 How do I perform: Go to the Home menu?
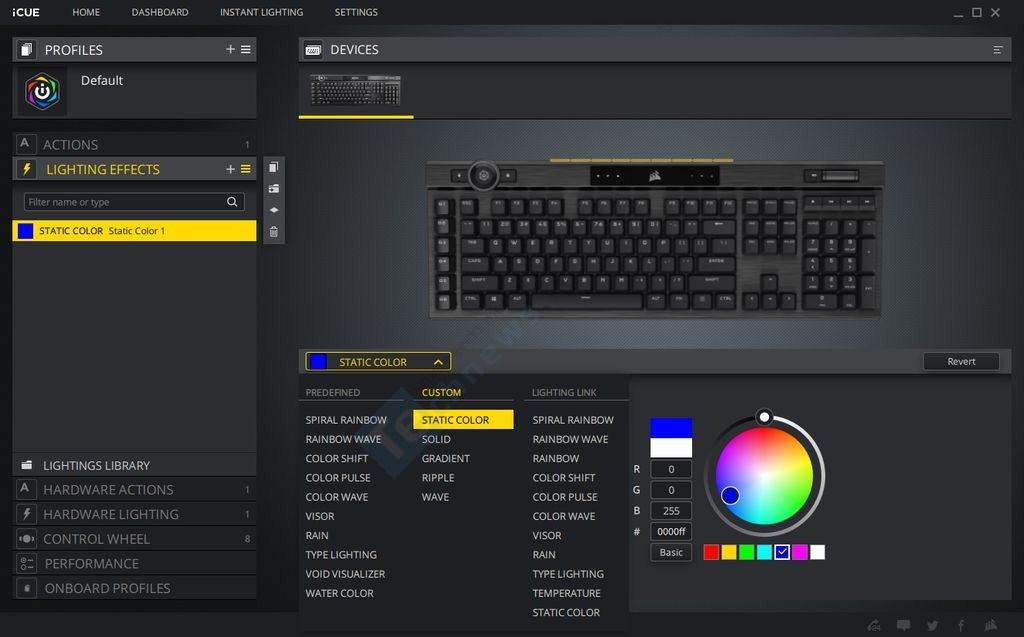(x=86, y=12)
